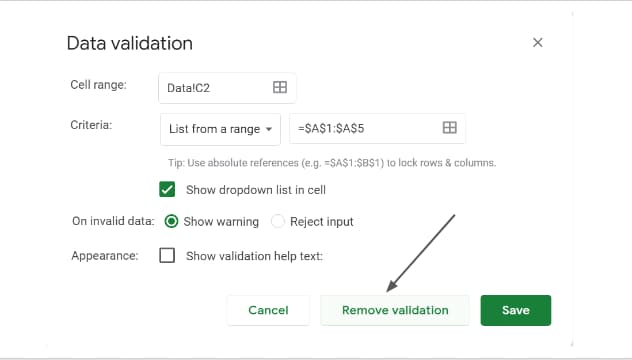Select the Show warning radio button
The image size is (632, 360).
(171, 221)
